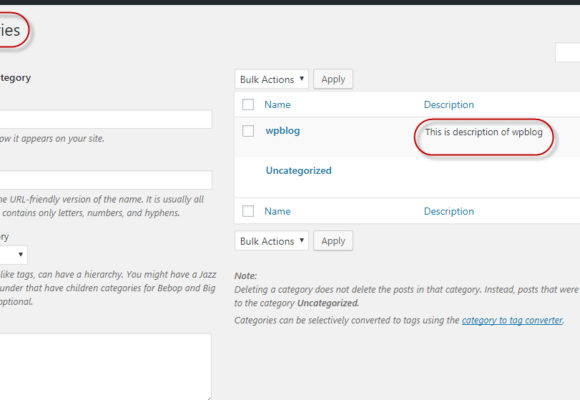Sort by Description column header
Image resolution: width=580 pixels, height=400 pixels.
click(x=449, y=105)
